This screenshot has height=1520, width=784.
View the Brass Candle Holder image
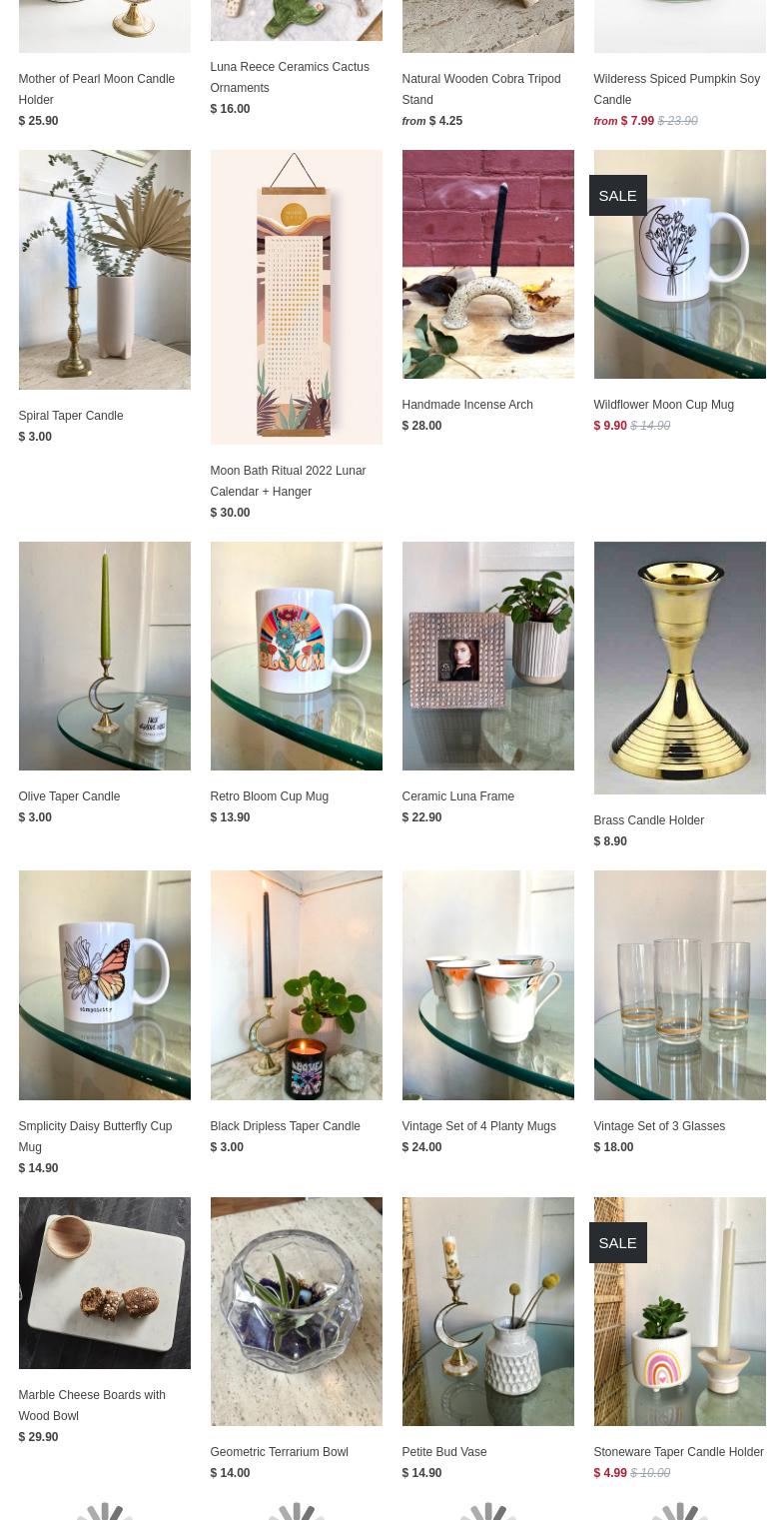[679, 668]
